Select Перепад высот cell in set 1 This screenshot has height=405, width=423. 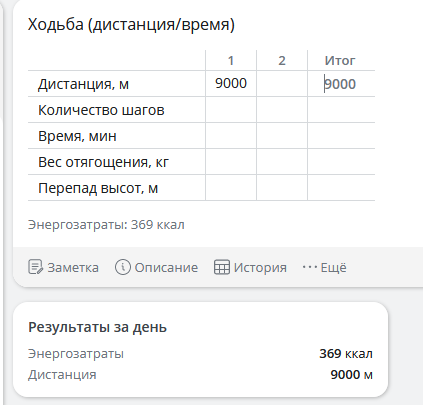click(231, 188)
